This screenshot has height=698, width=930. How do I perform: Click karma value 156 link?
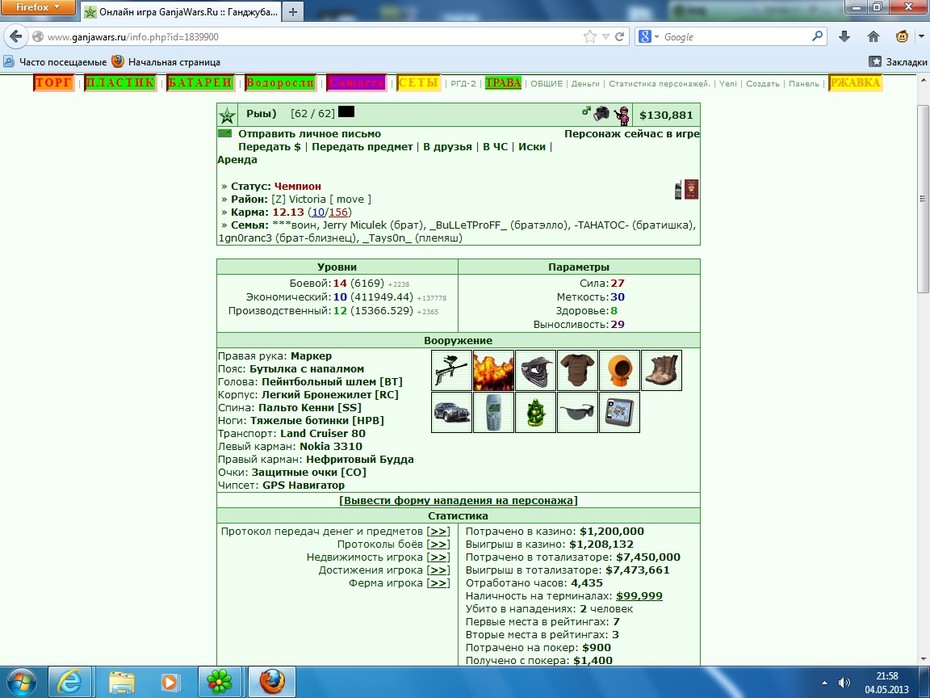pyautogui.click(x=338, y=212)
